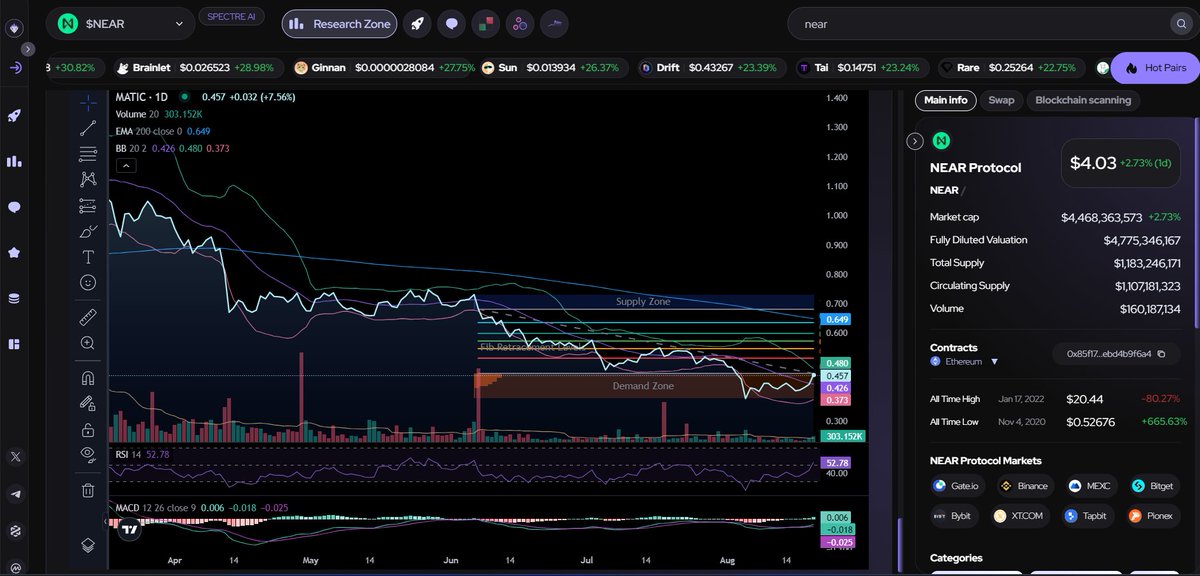Click the login arrow sidebar icon
Viewport: 1200px width, 576px height.
coord(14,68)
